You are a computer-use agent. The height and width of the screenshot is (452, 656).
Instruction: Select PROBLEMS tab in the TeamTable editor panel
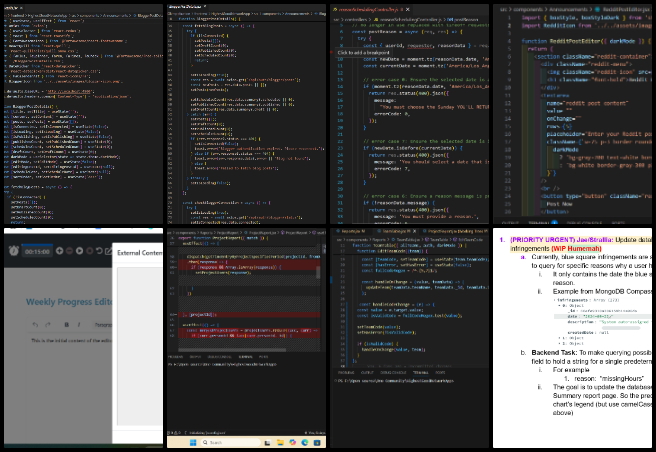coord(346,372)
